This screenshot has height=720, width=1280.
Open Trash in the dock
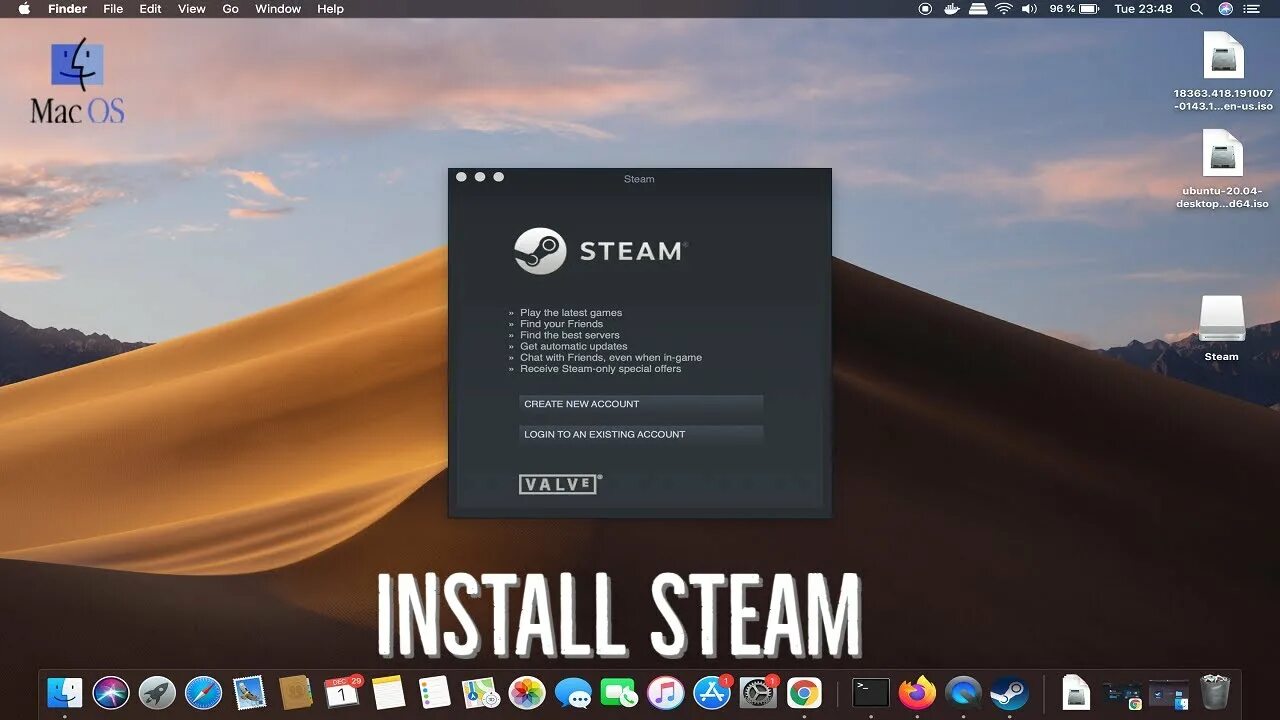pos(1215,692)
